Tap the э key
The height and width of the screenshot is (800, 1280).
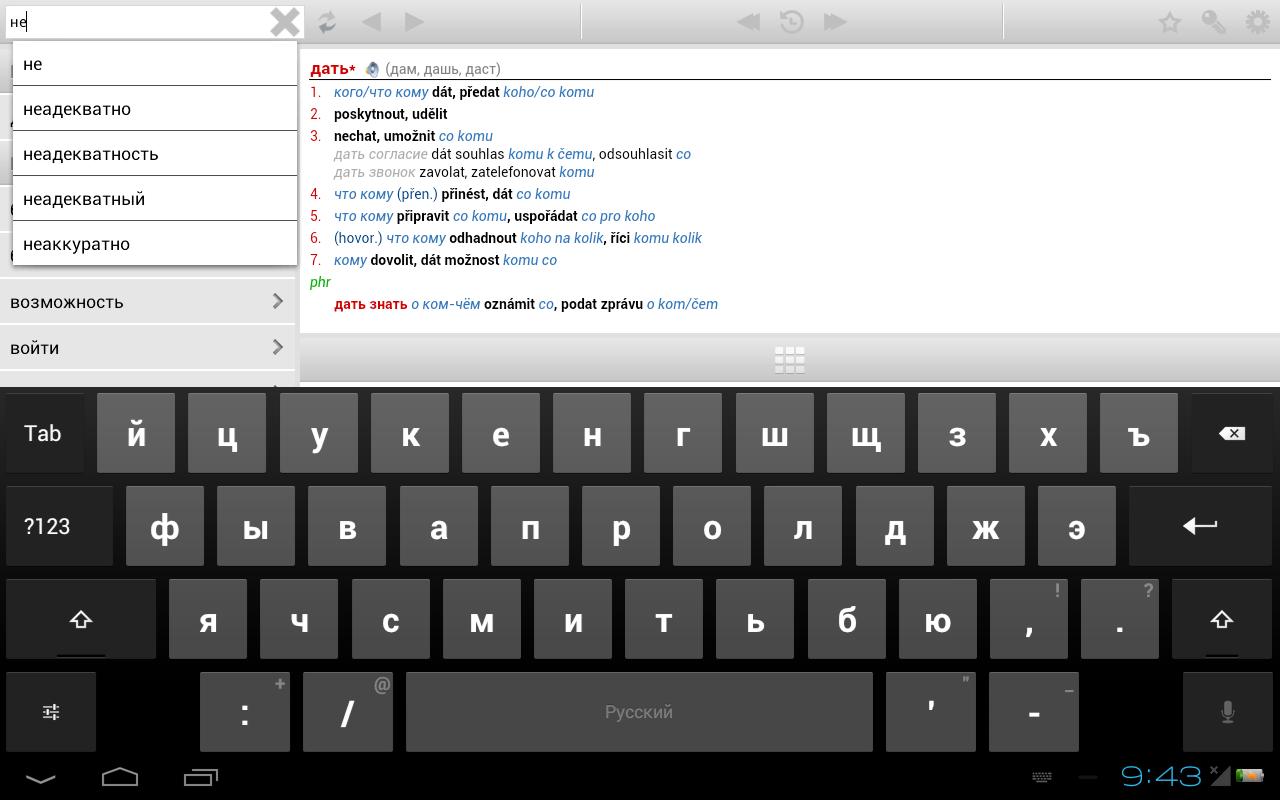click(1076, 526)
